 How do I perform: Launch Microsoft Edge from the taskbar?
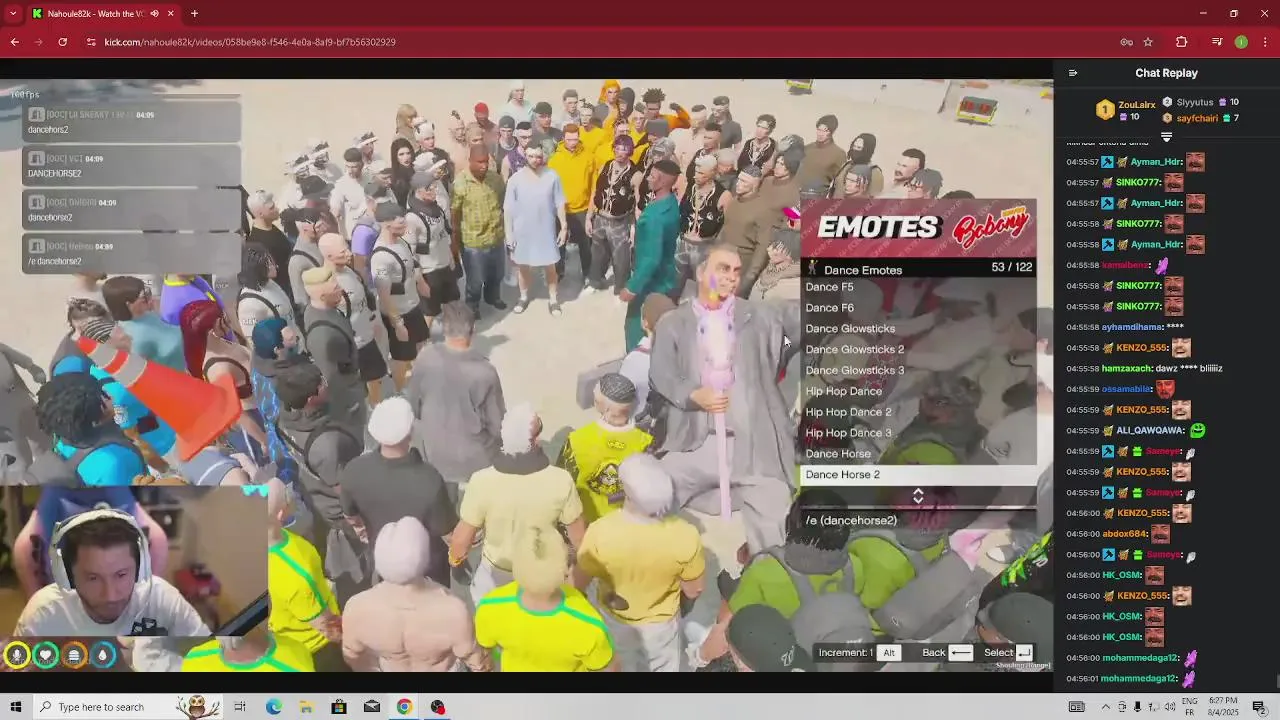273,707
